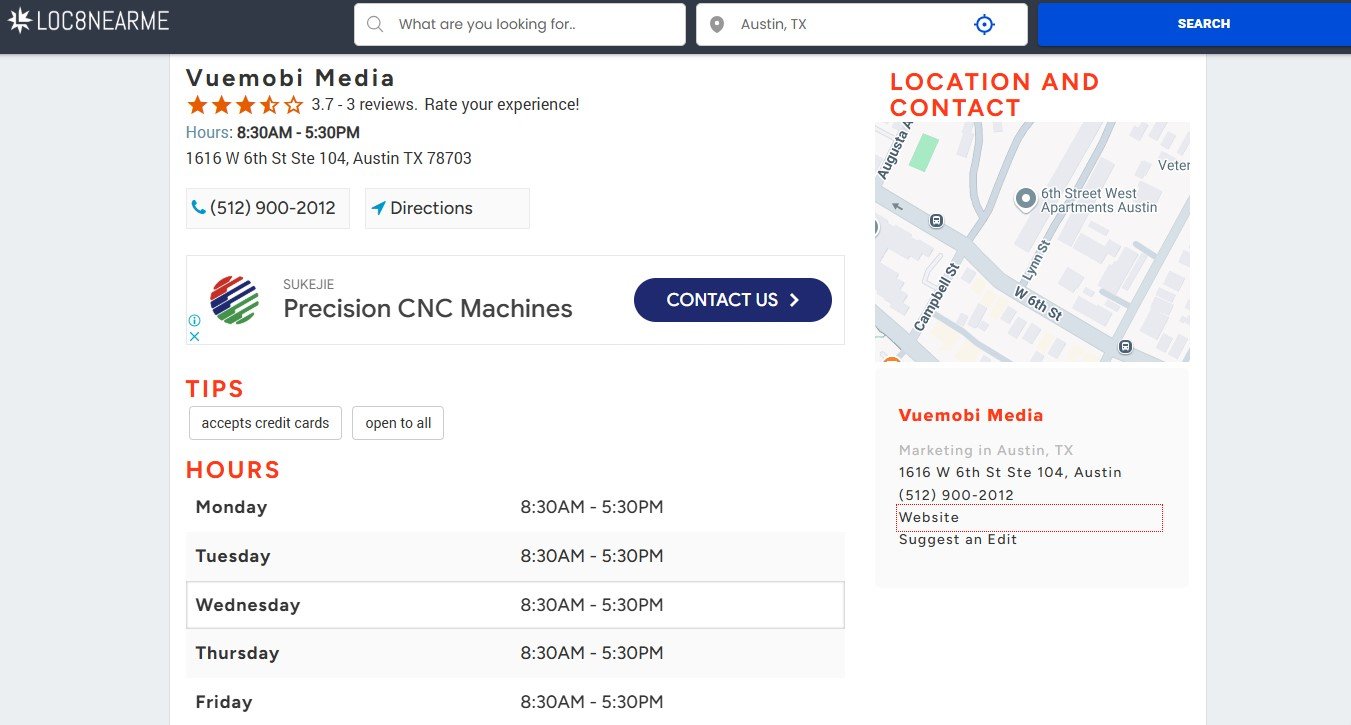
Task: Select the Wednesday hours row
Action: (515, 605)
